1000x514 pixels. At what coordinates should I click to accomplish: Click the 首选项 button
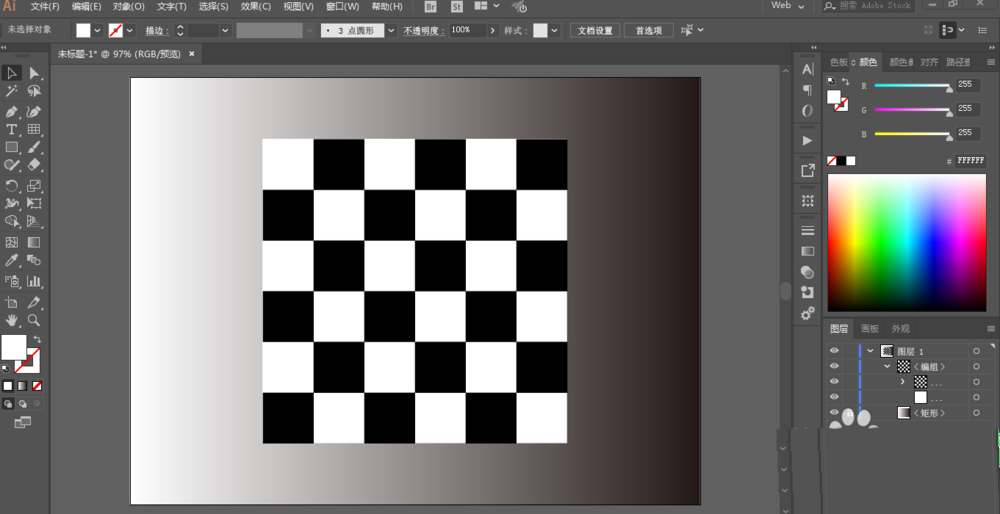coord(649,31)
